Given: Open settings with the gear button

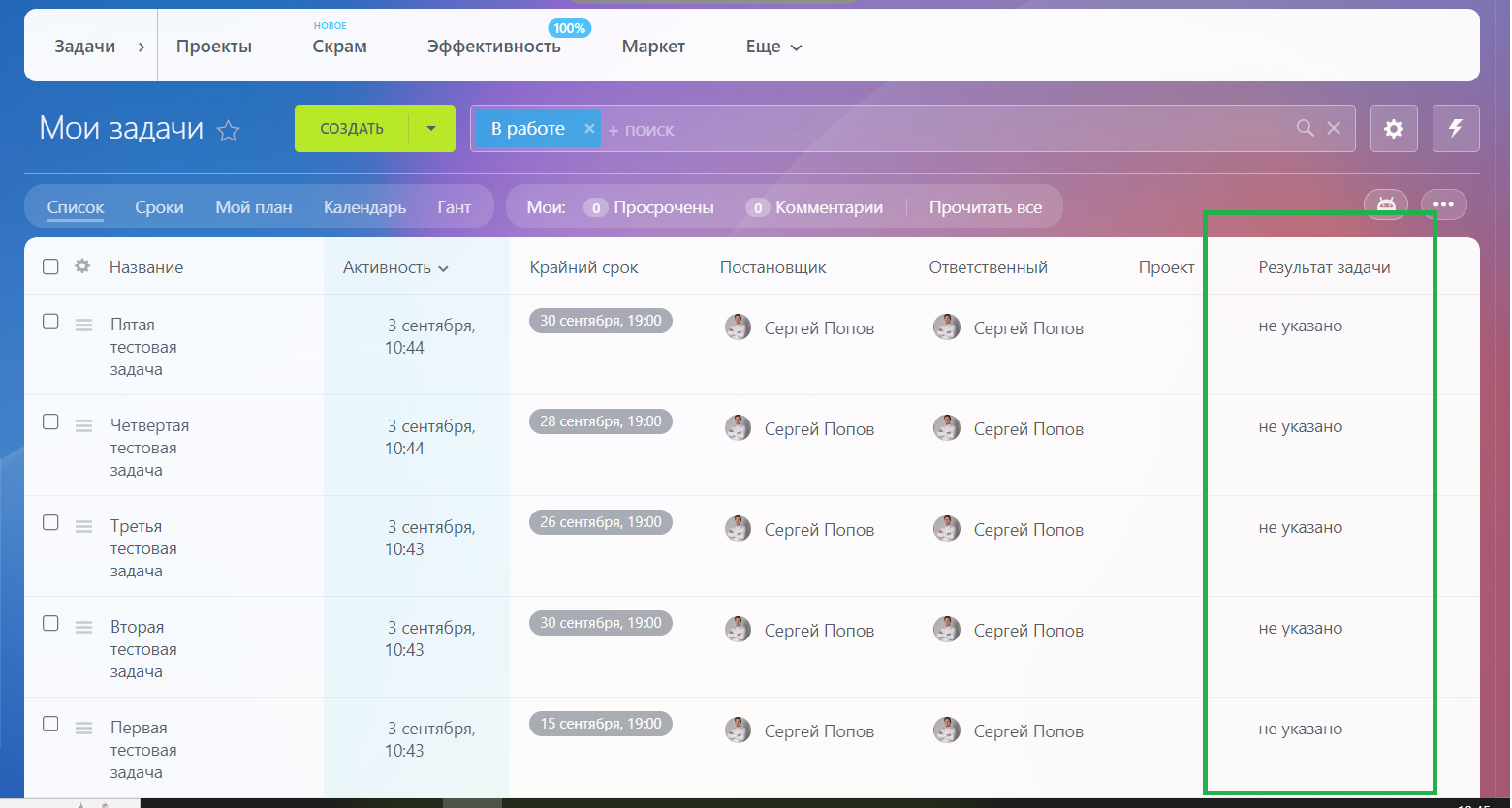Looking at the screenshot, I should pos(1394,129).
